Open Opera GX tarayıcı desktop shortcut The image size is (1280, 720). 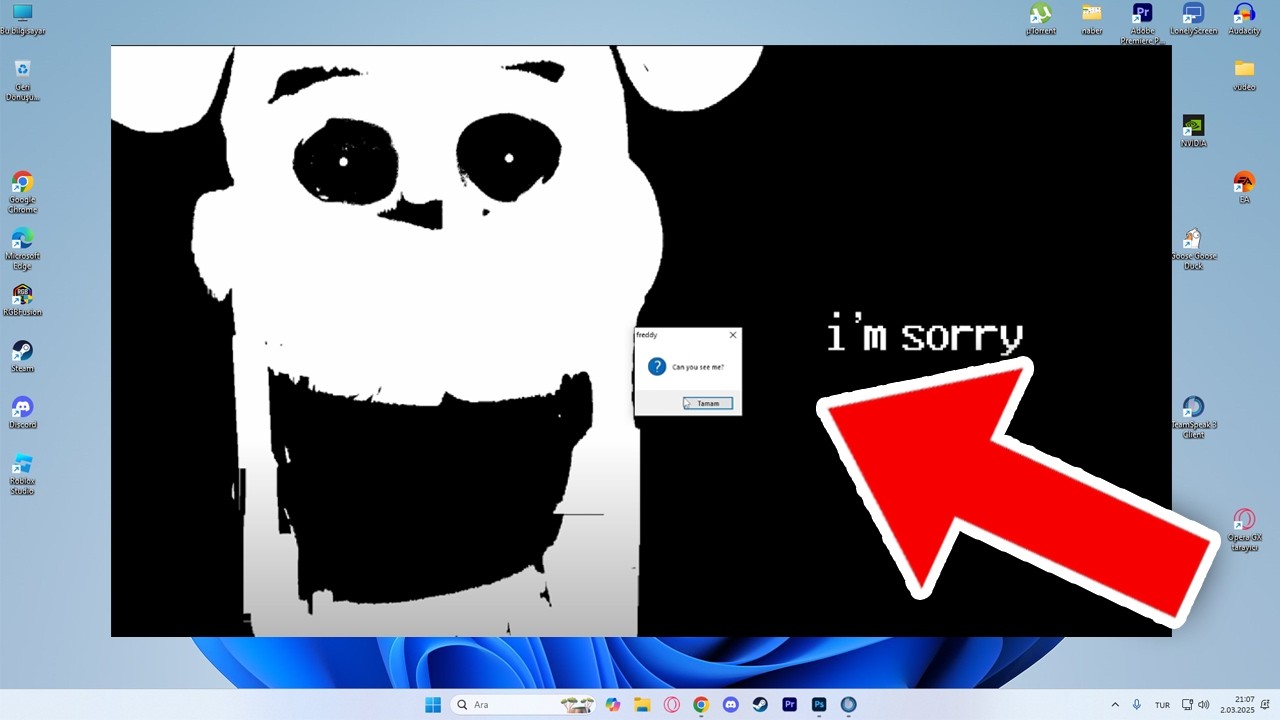(x=1244, y=530)
